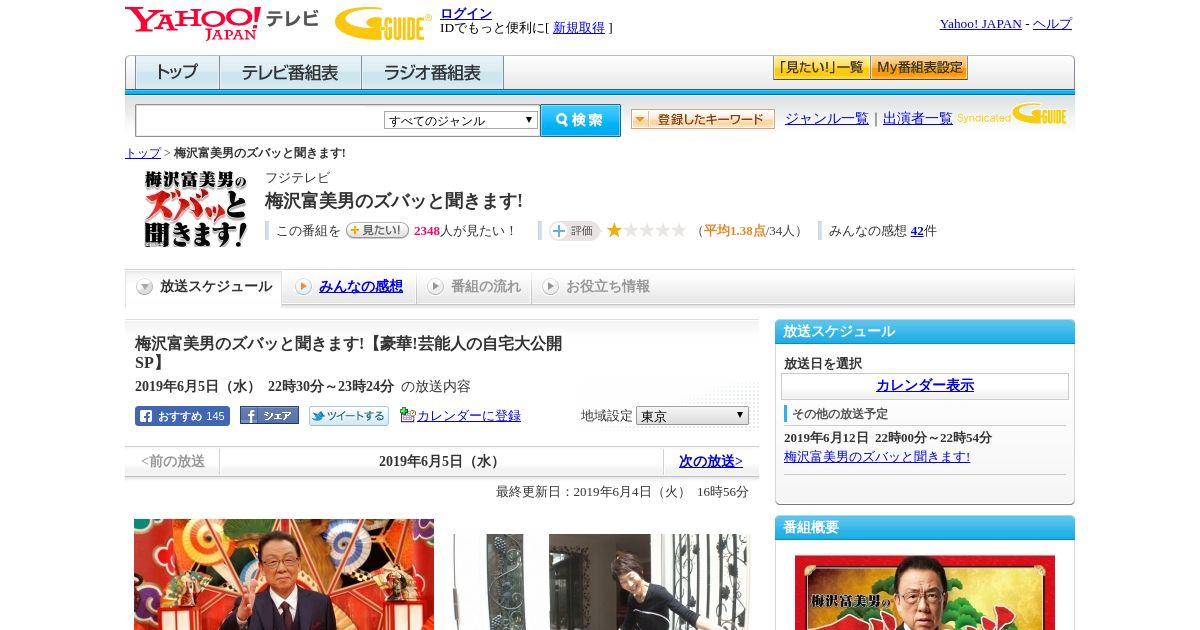Expand the すべてのジャンル dropdown
The height and width of the screenshot is (630, 1200).
[x=461, y=120]
